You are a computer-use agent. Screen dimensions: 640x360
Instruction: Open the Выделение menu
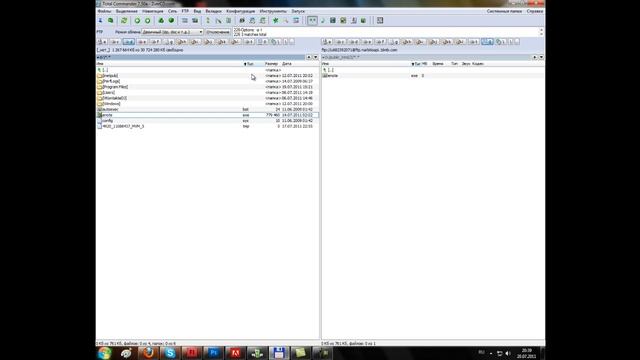click(x=127, y=11)
